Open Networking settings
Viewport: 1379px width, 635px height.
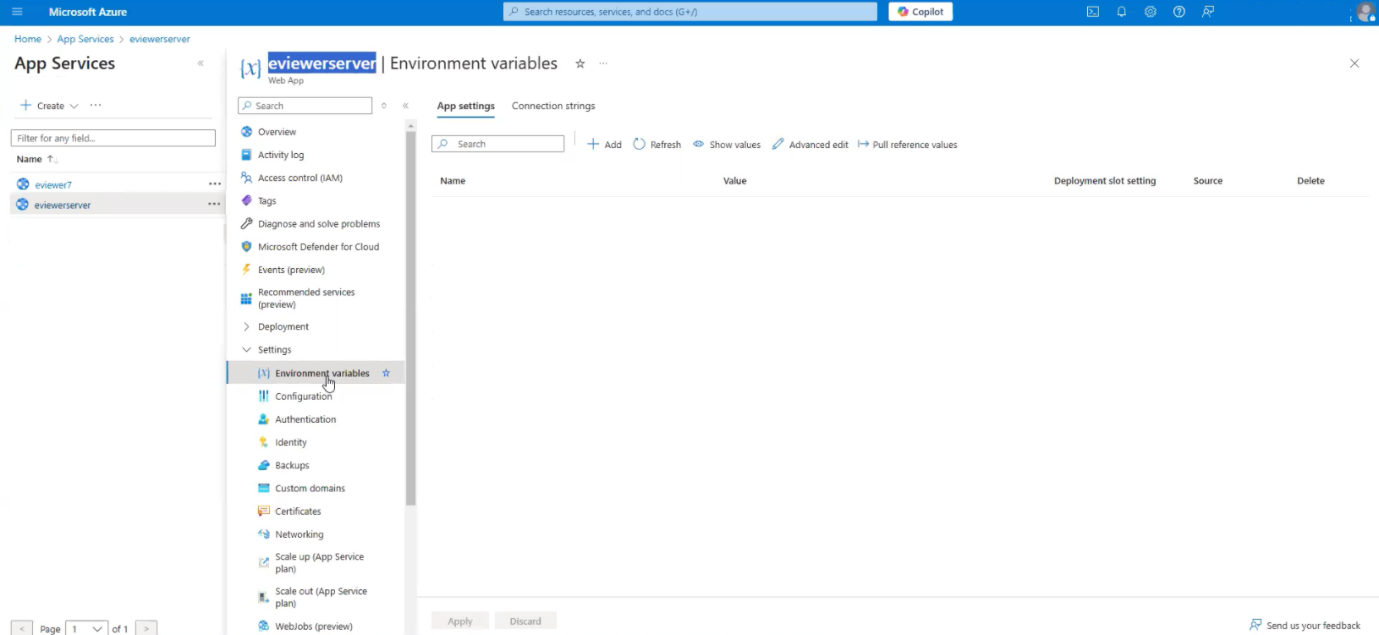click(300, 533)
